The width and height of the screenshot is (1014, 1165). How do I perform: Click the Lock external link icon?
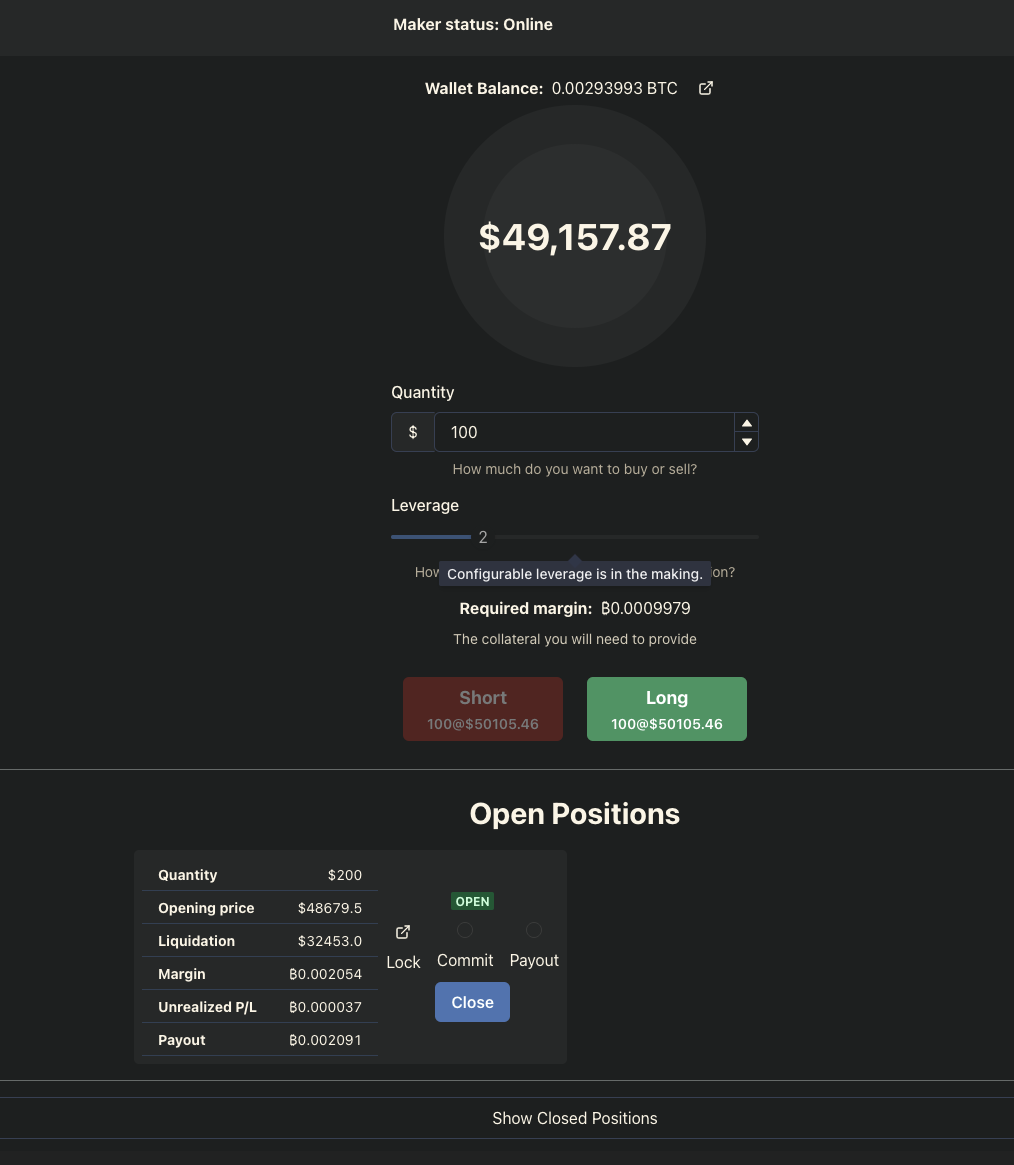click(x=402, y=931)
